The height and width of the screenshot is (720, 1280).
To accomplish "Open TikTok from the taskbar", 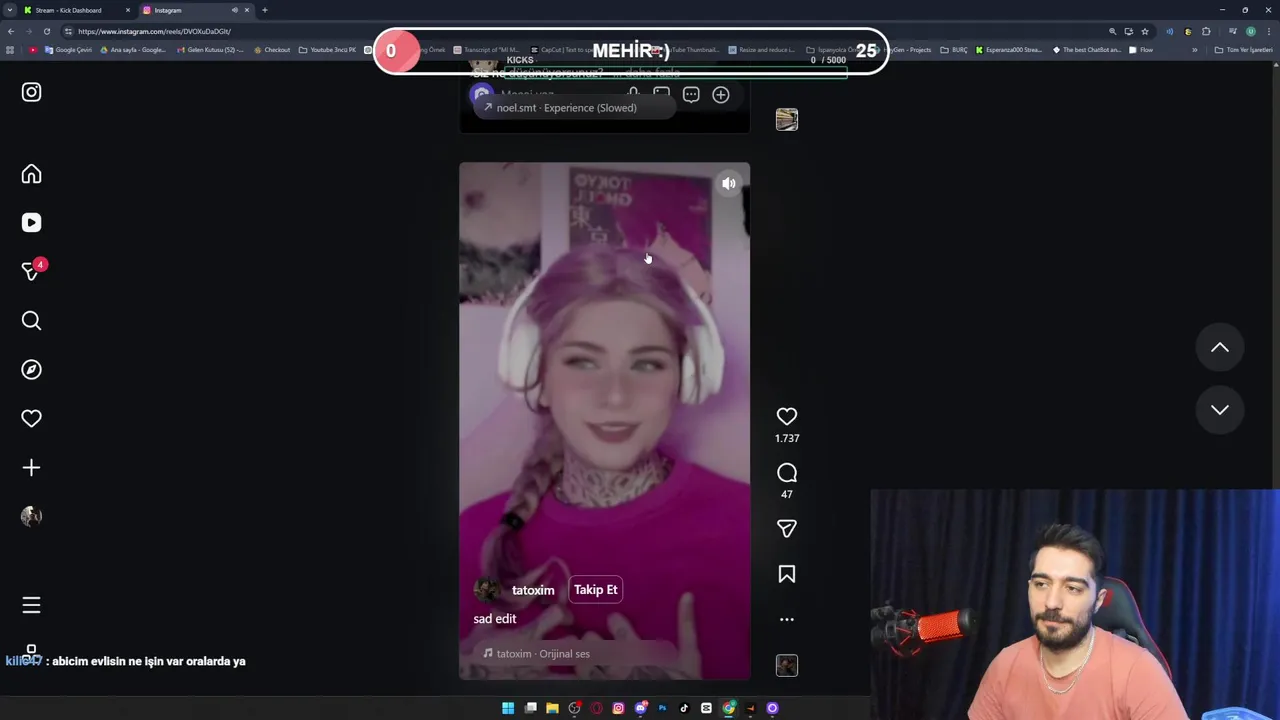I will pyautogui.click(x=684, y=708).
